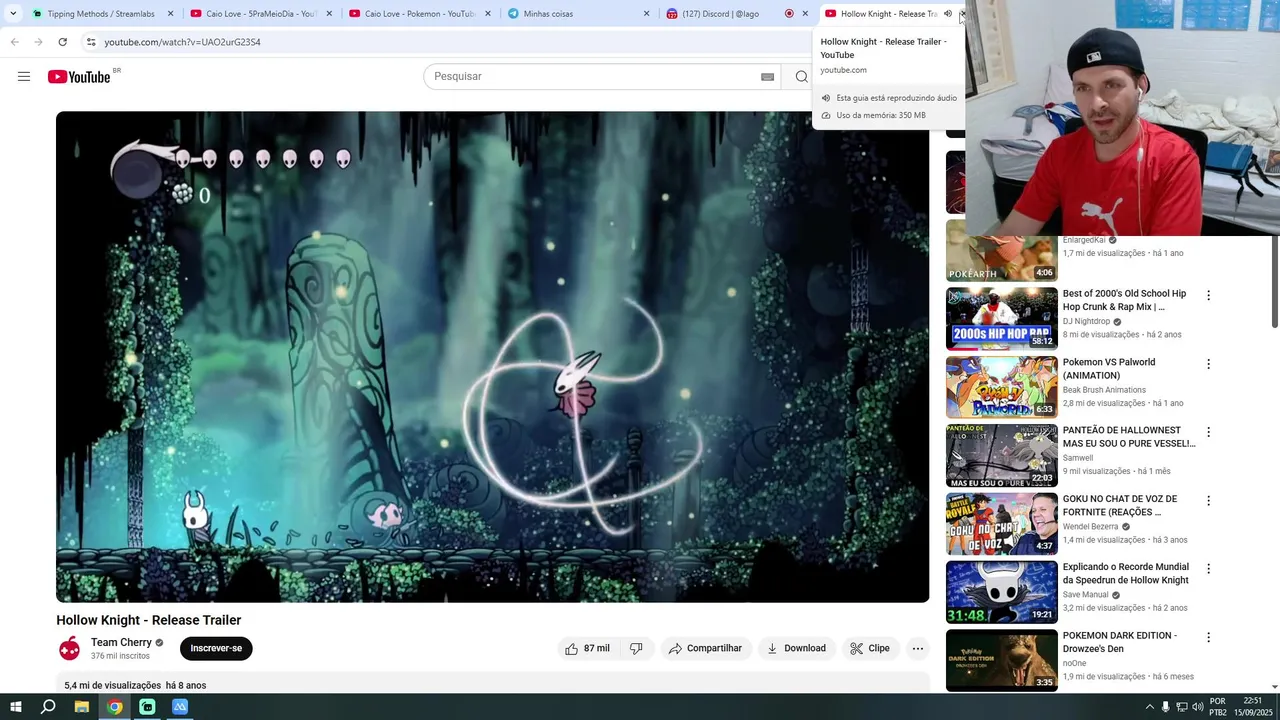Create a clip with Clipe button
The width and height of the screenshot is (1280, 720).
click(x=870, y=648)
